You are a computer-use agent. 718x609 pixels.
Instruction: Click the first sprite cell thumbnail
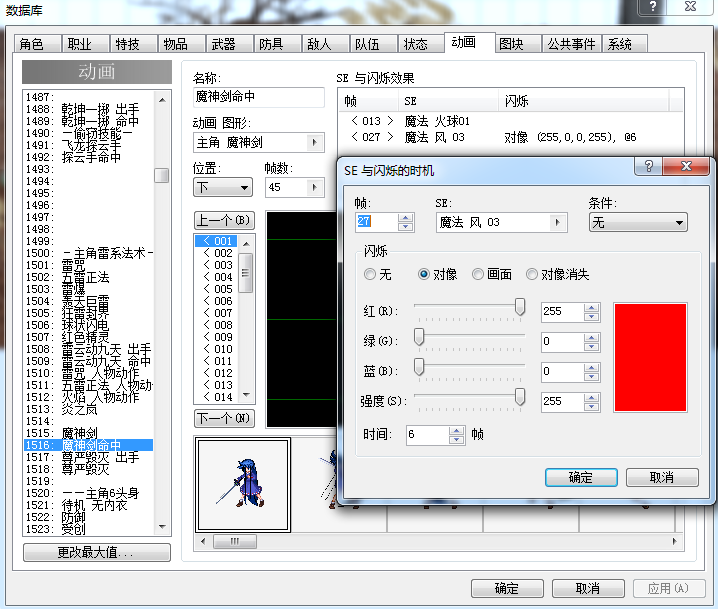(x=243, y=484)
